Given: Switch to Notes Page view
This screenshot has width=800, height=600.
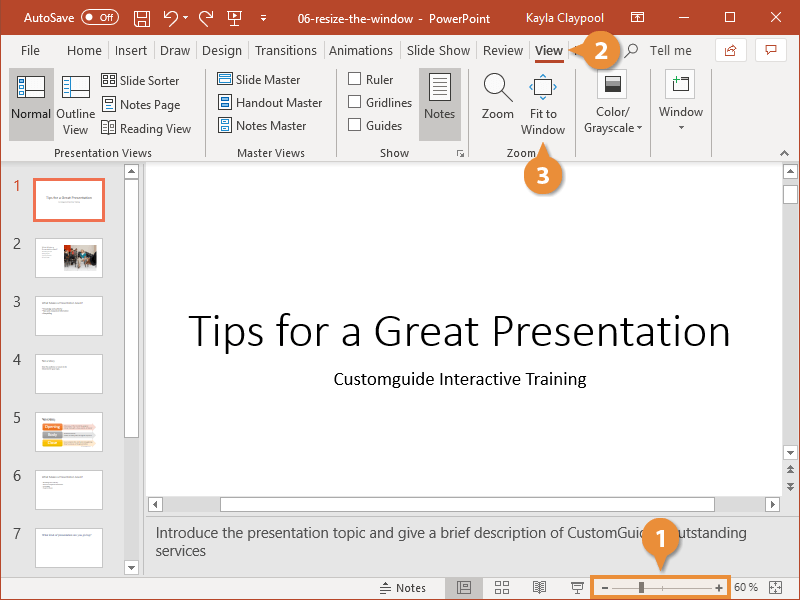Looking at the screenshot, I should pos(144,104).
